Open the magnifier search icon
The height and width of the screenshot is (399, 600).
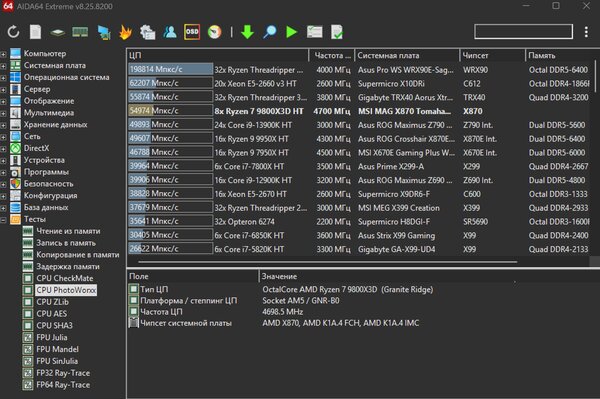pyautogui.click(x=270, y=32)
